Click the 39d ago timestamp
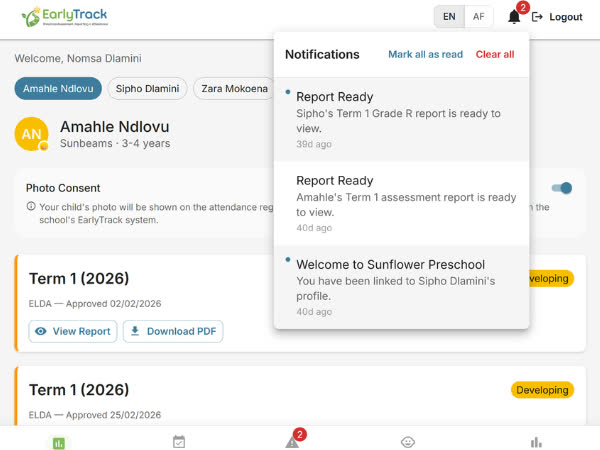This screenshot has height=450, width=600. point(314,144)
